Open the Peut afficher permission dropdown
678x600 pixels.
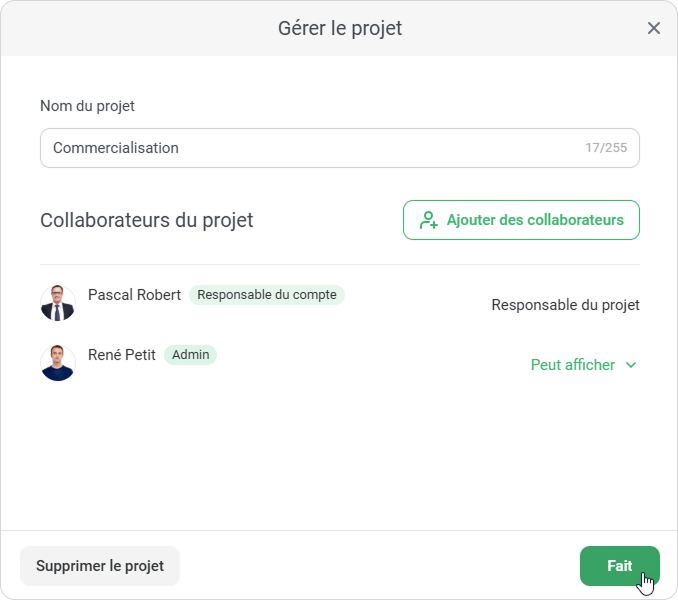pos(574,365)
